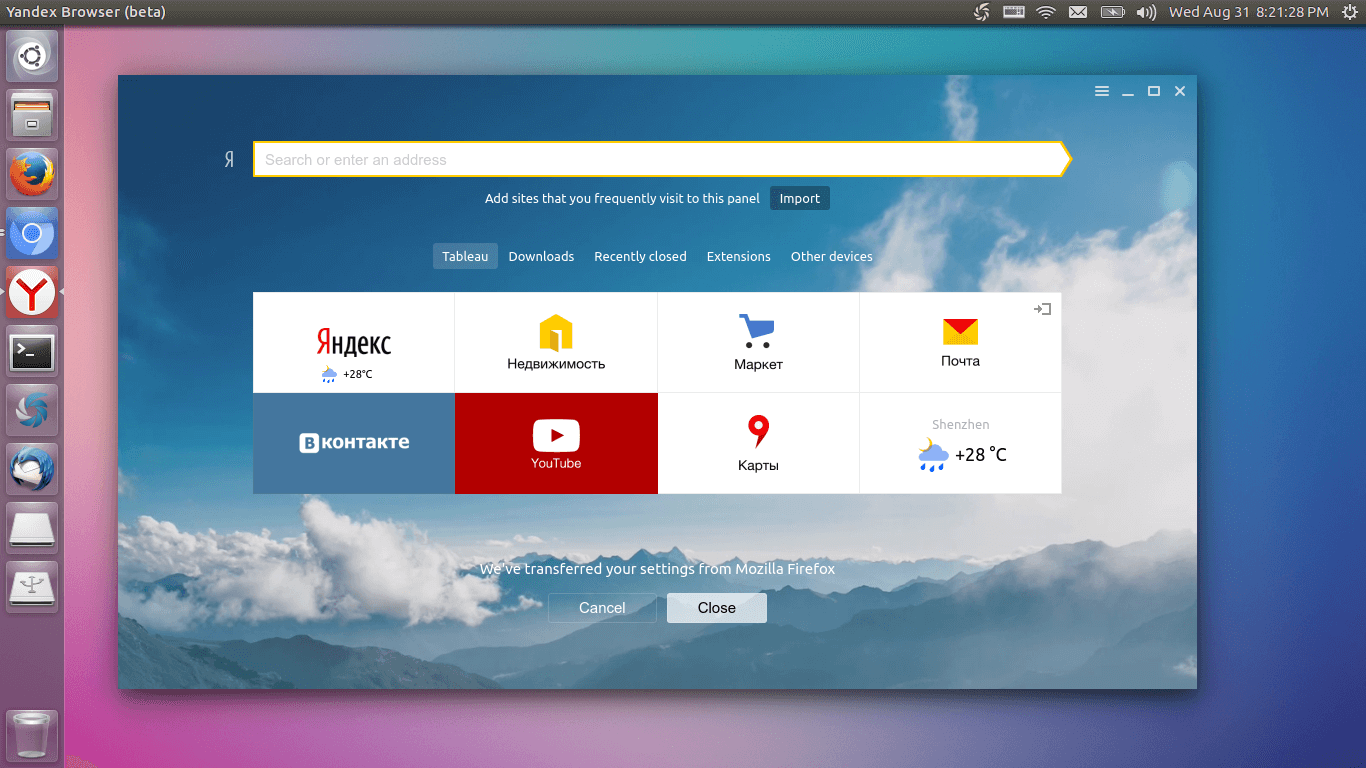The width and height of the screenshot is (1366, 768).
Task: Open the blue swirl app in the launcher
Action: (x=32, y=410)
